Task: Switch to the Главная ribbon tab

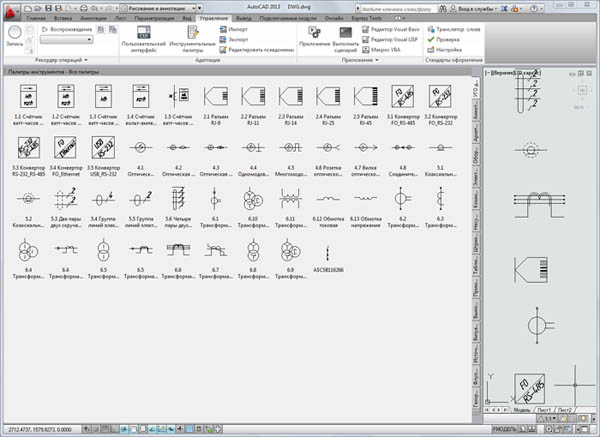Action: [36, 19]
